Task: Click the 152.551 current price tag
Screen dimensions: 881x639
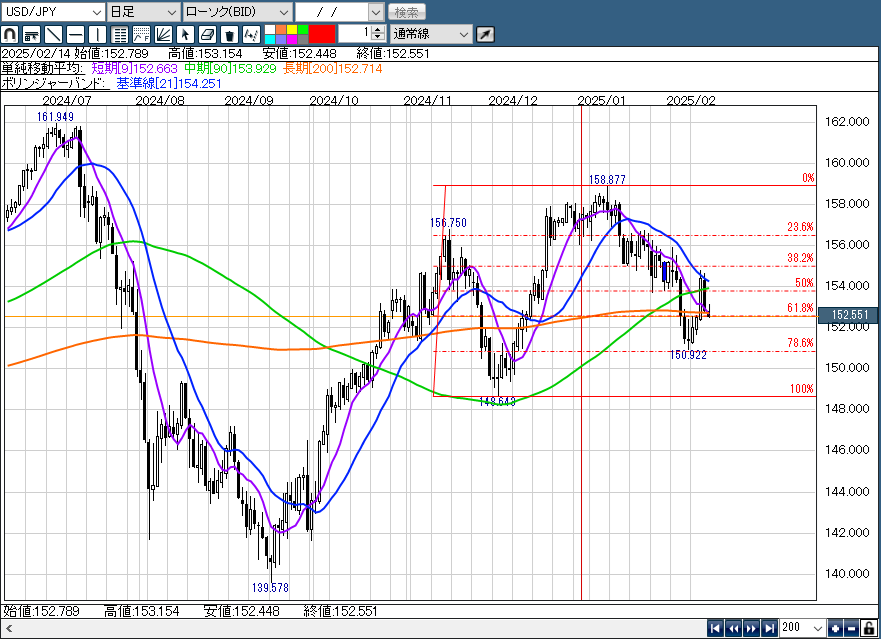Action: click(x=849, y=315)
